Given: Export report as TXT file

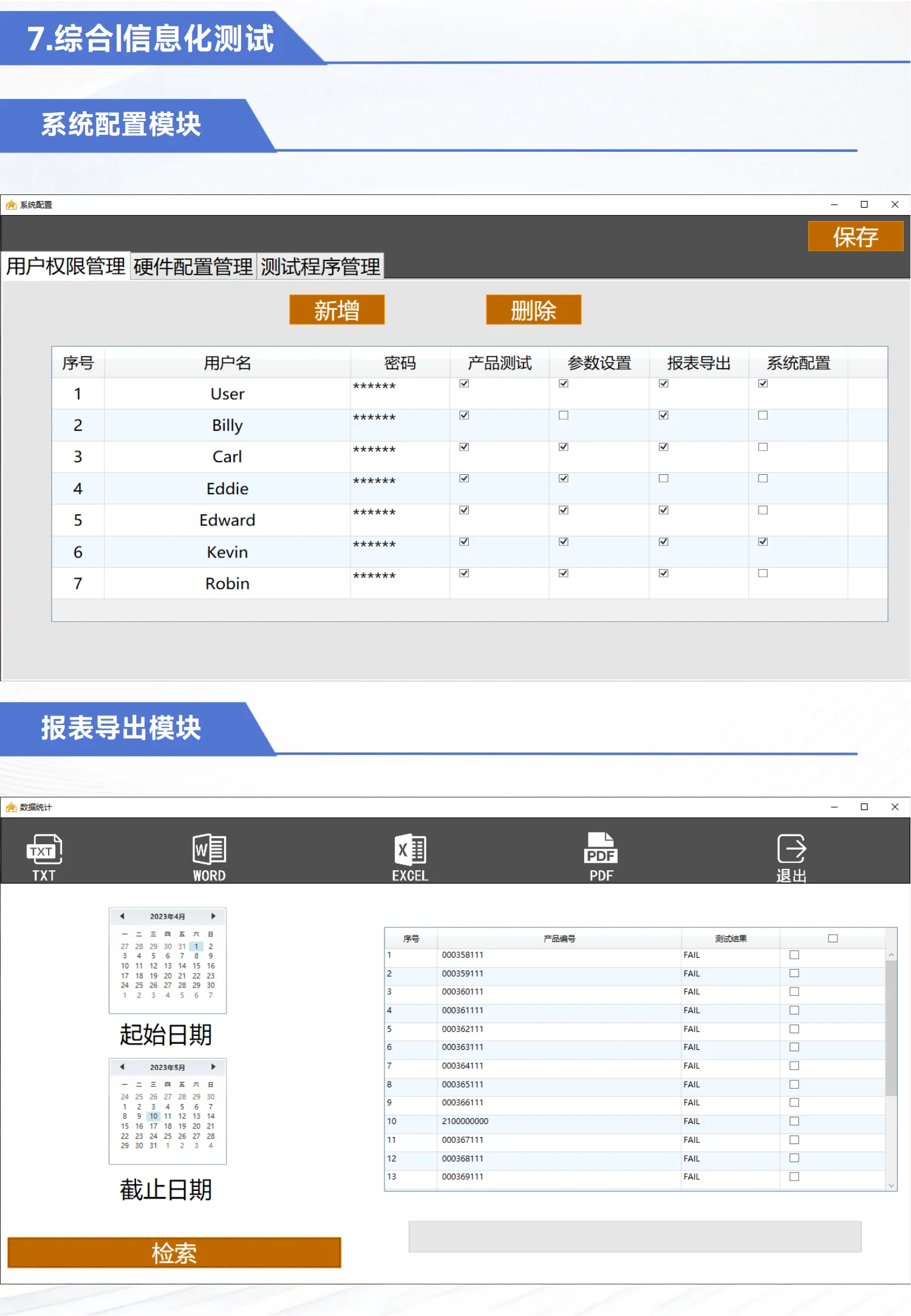Looking at the screenshot, I should click(44, 856).
